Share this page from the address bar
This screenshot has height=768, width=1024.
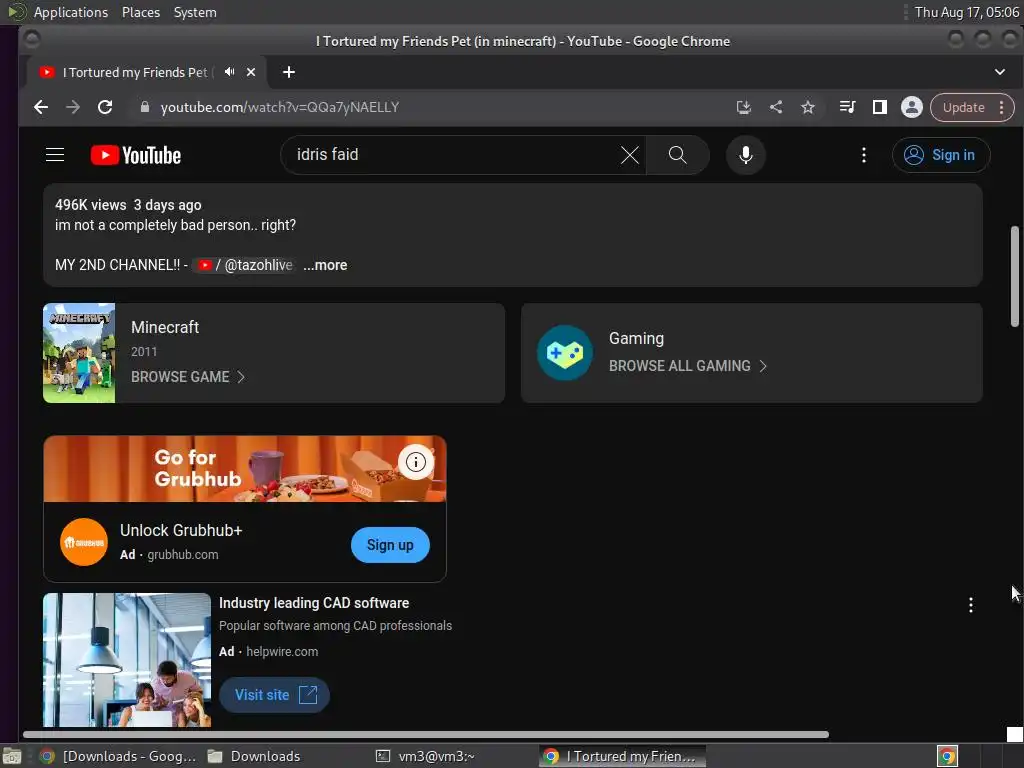click(x=776, y=107)
